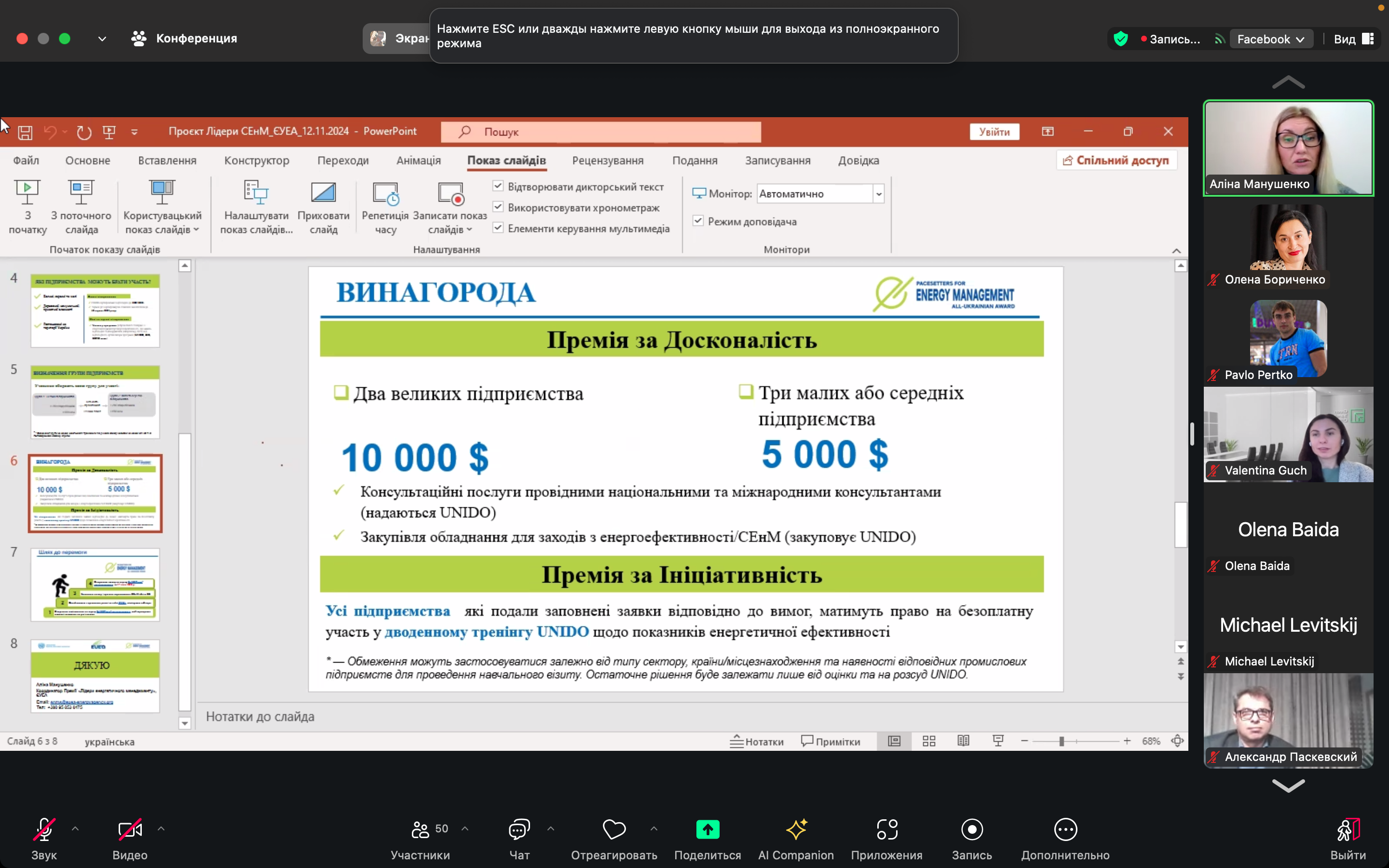Switch to Вставлення ribbon tab

[167, 160]
